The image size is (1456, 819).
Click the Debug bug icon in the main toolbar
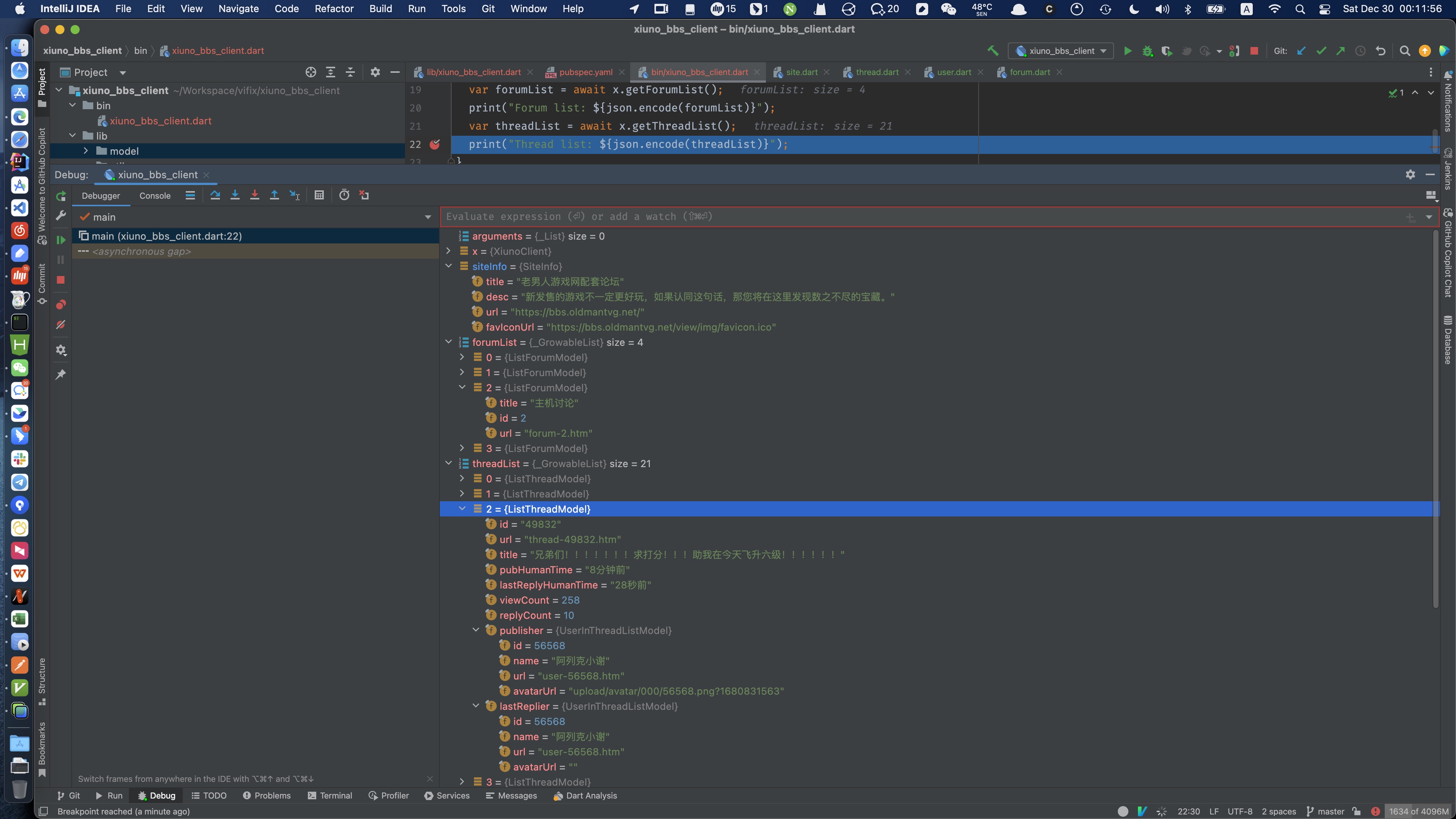1147,51
